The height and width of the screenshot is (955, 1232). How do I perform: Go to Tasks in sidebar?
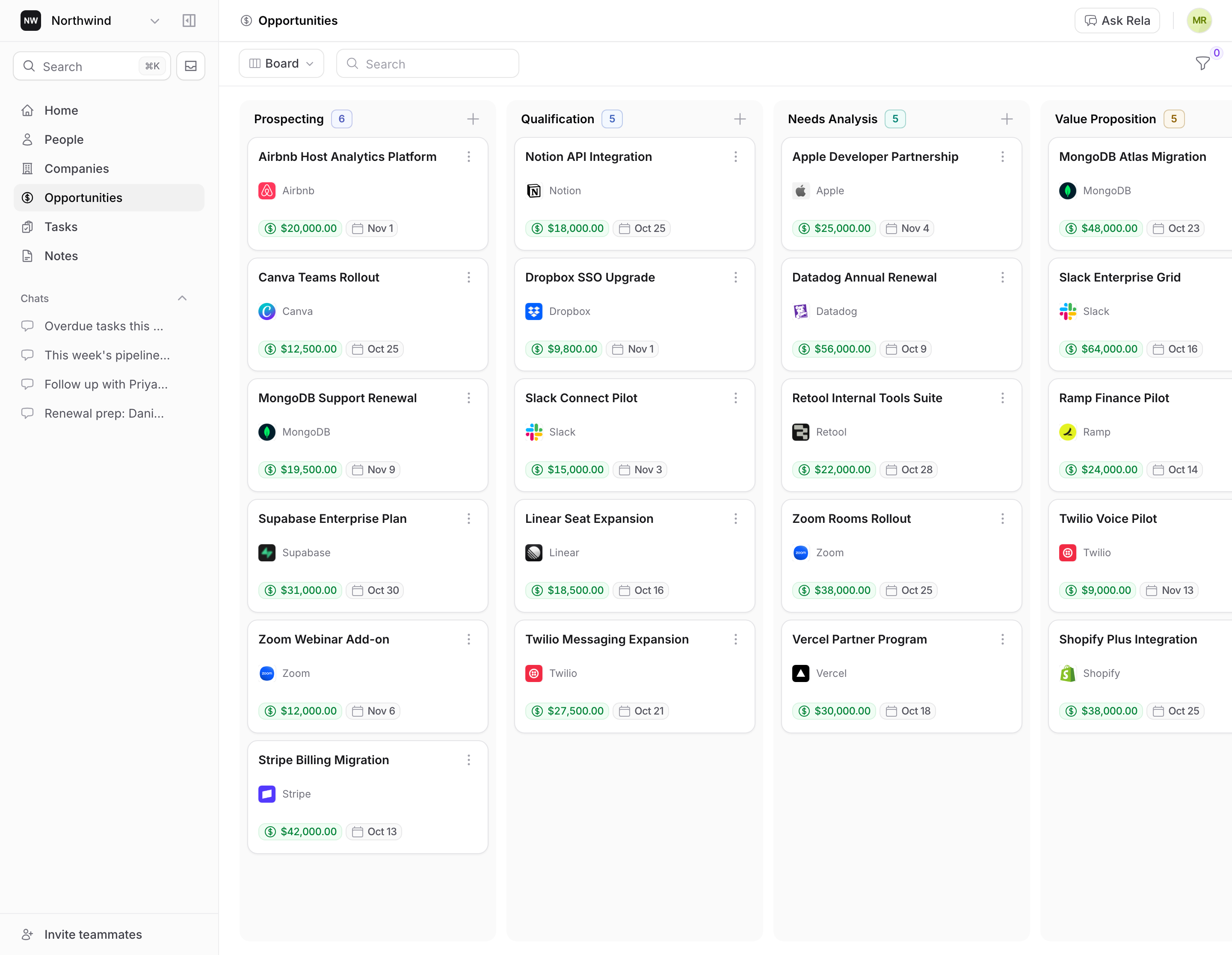[x=109, y=227]
